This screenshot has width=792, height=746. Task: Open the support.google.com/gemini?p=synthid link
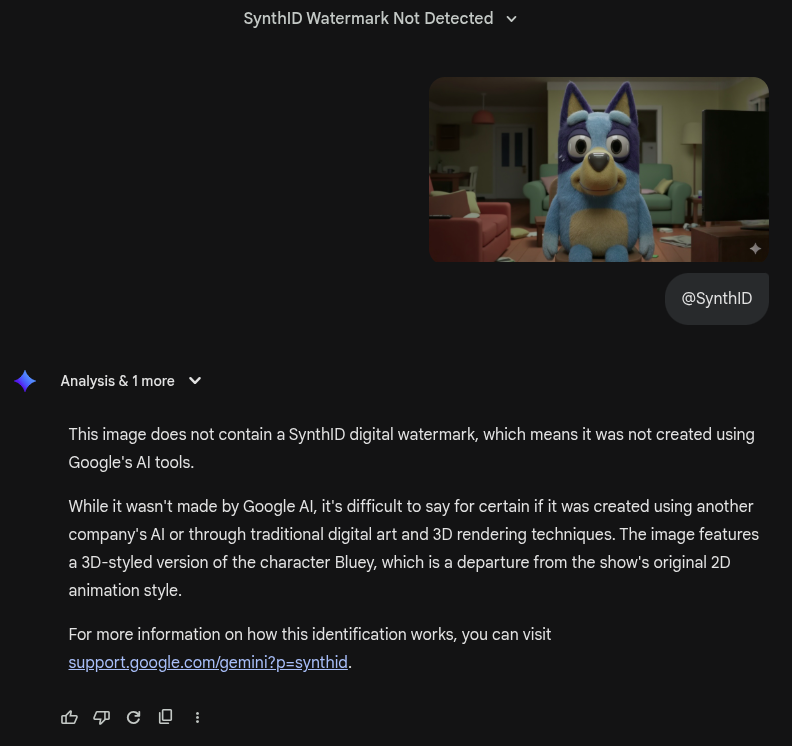(208, 662)
